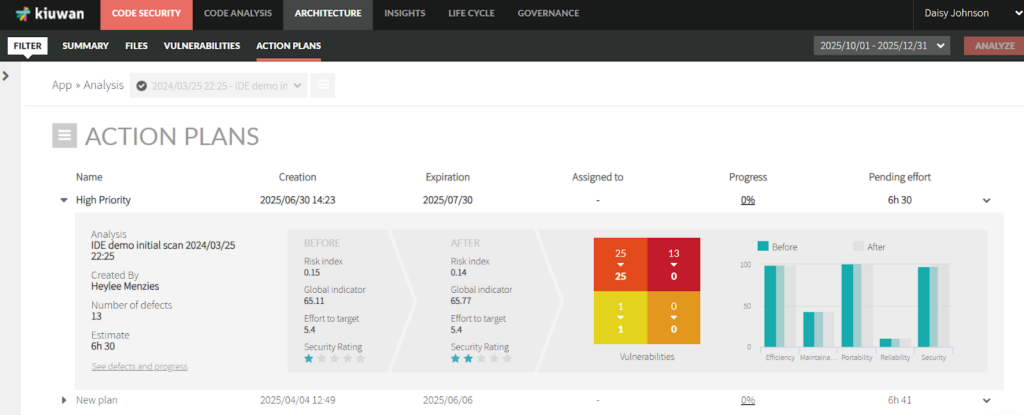Viewport: 1024px width, 415px height.
Task: Click the Assigned to column header
Action: 598,177
